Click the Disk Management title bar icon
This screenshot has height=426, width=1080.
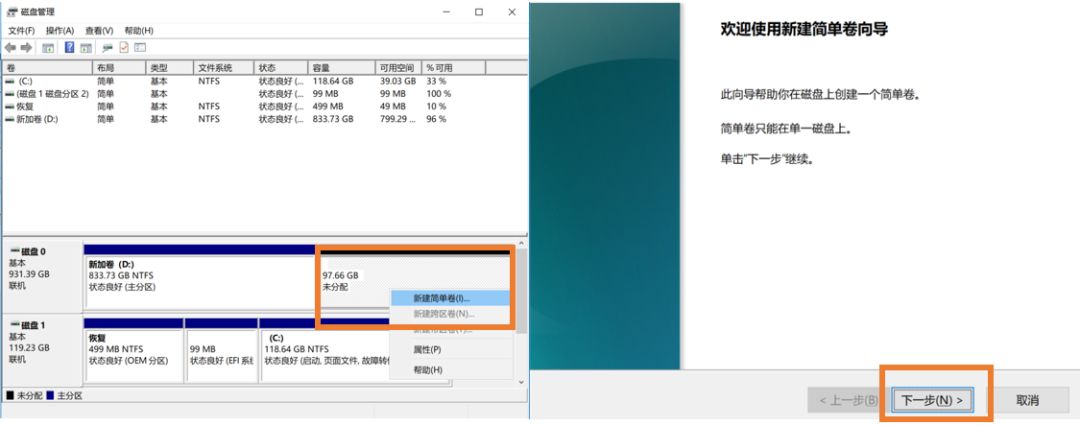pyautogui.click(x=12, y=12)
